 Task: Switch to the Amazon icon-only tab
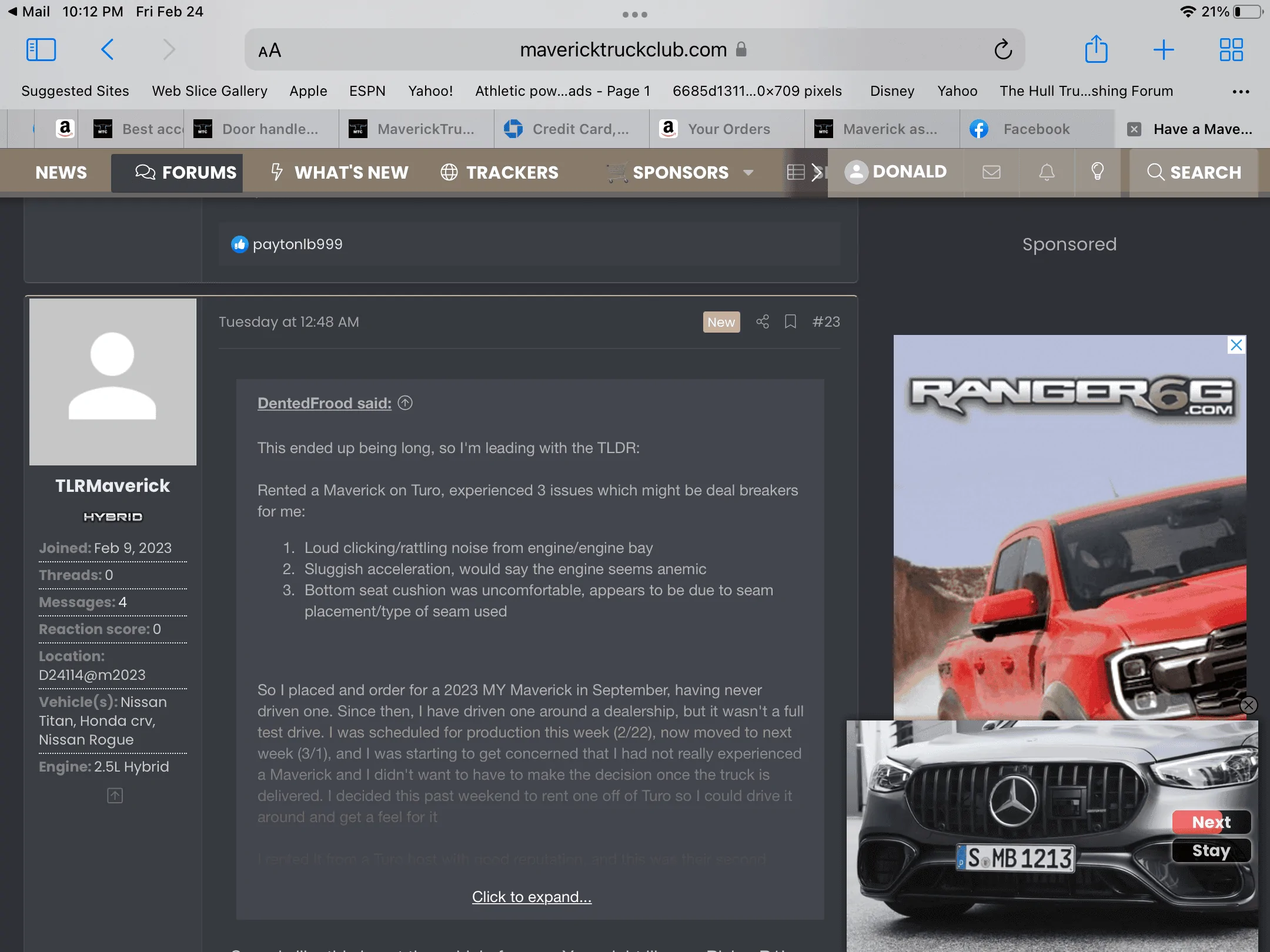coord(65,129)
